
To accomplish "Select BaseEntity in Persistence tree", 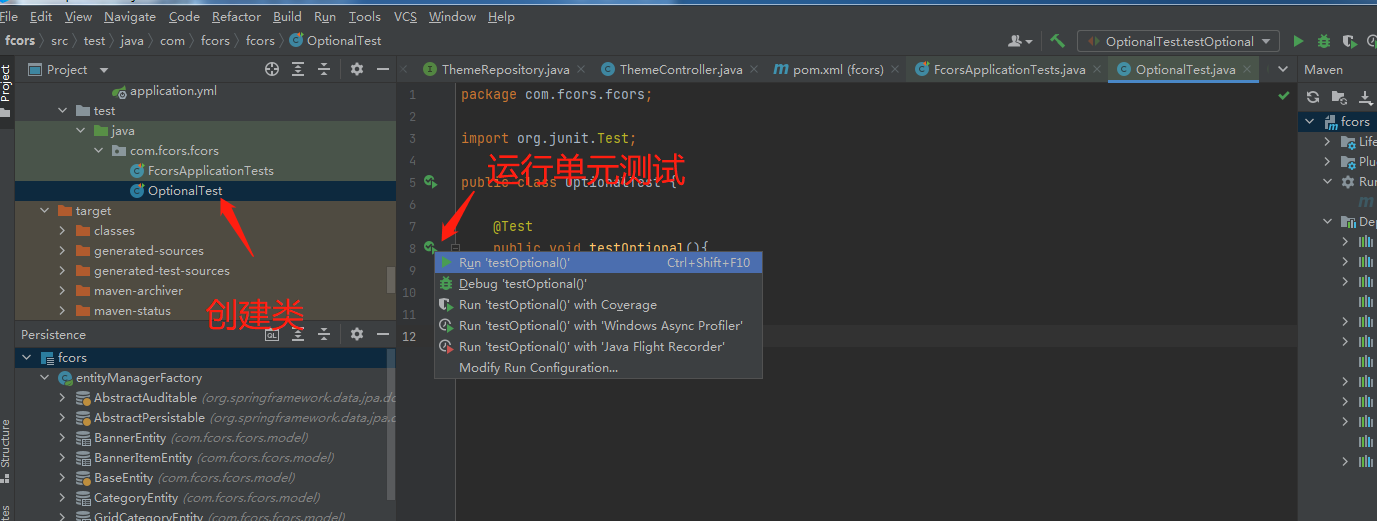I will coord(124,478).
